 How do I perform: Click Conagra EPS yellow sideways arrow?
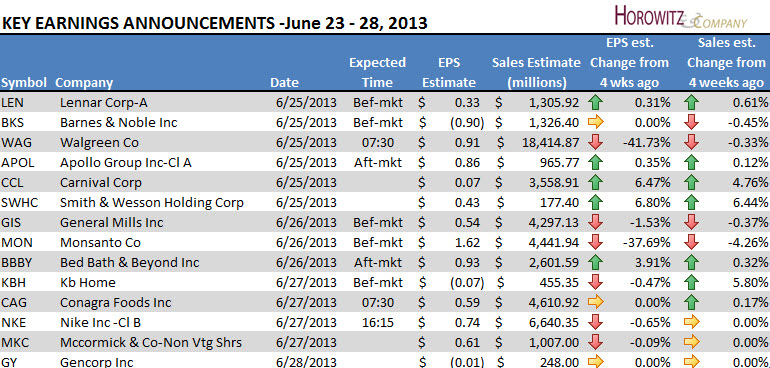pyautogui.click(x=595, y=302)
